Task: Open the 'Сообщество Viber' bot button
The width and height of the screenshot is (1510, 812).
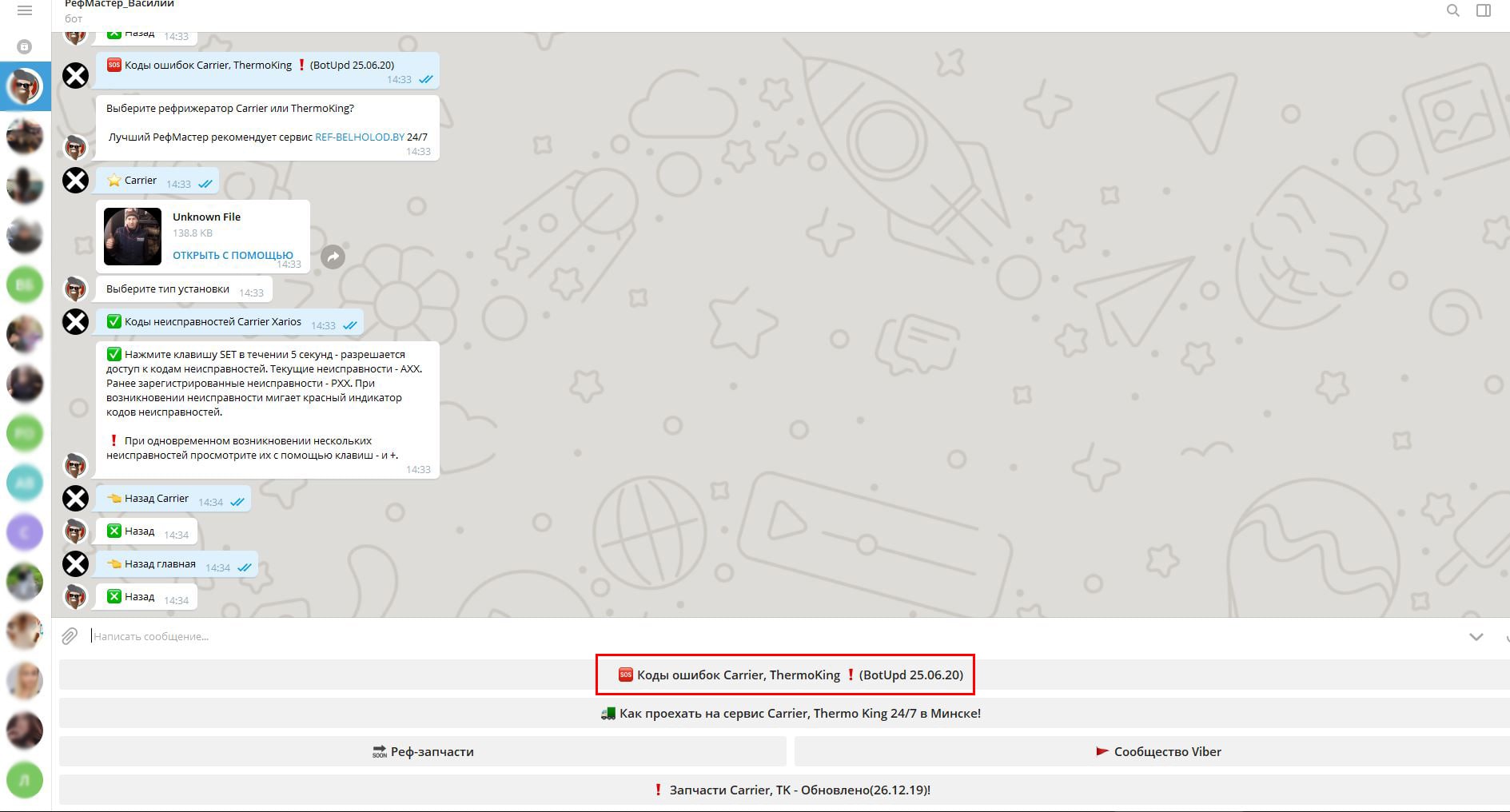Action: tap(1152, 751)
